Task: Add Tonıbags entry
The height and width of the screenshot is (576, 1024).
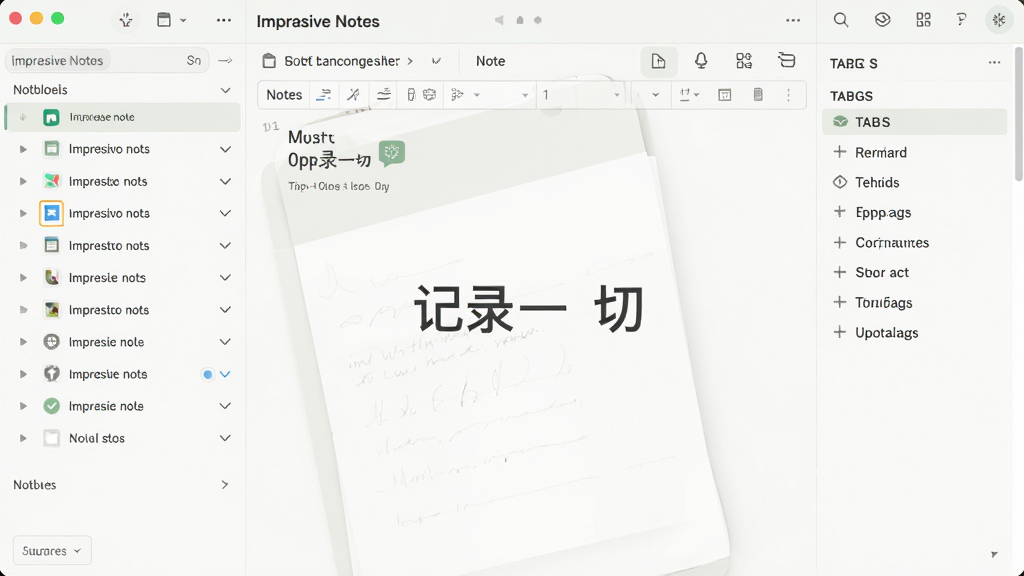Action: click(x=840, y=302)
